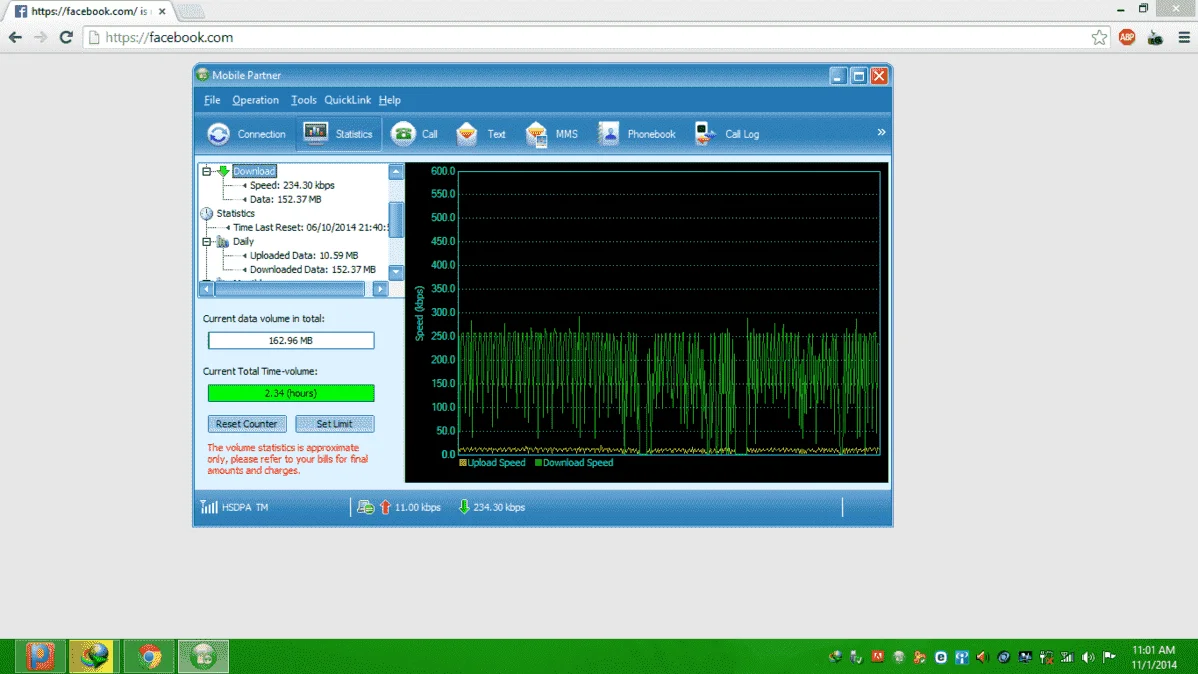Click the tree horizontal scroll right arrow
Screen dimensions: 1198x674
pos(380,289)
